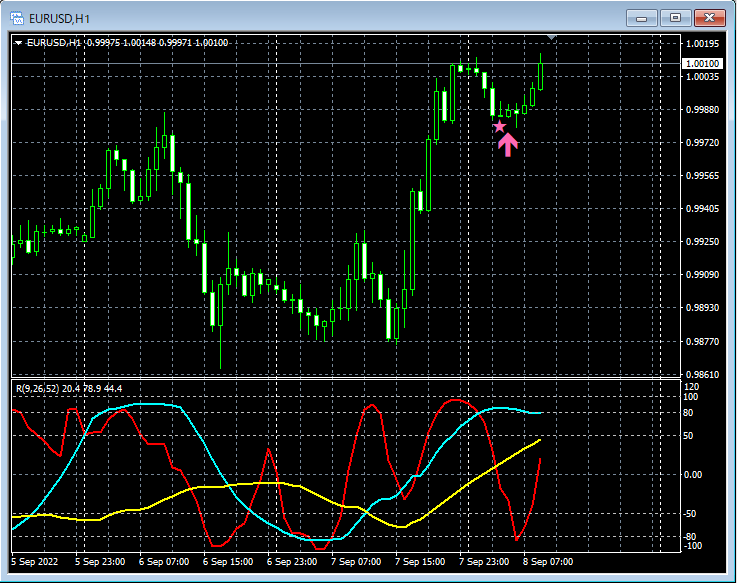Maximize the EURUSD,H1 chart window
Image resolution: width=738 pixels, height=583 pixels.
pos(675,18)
